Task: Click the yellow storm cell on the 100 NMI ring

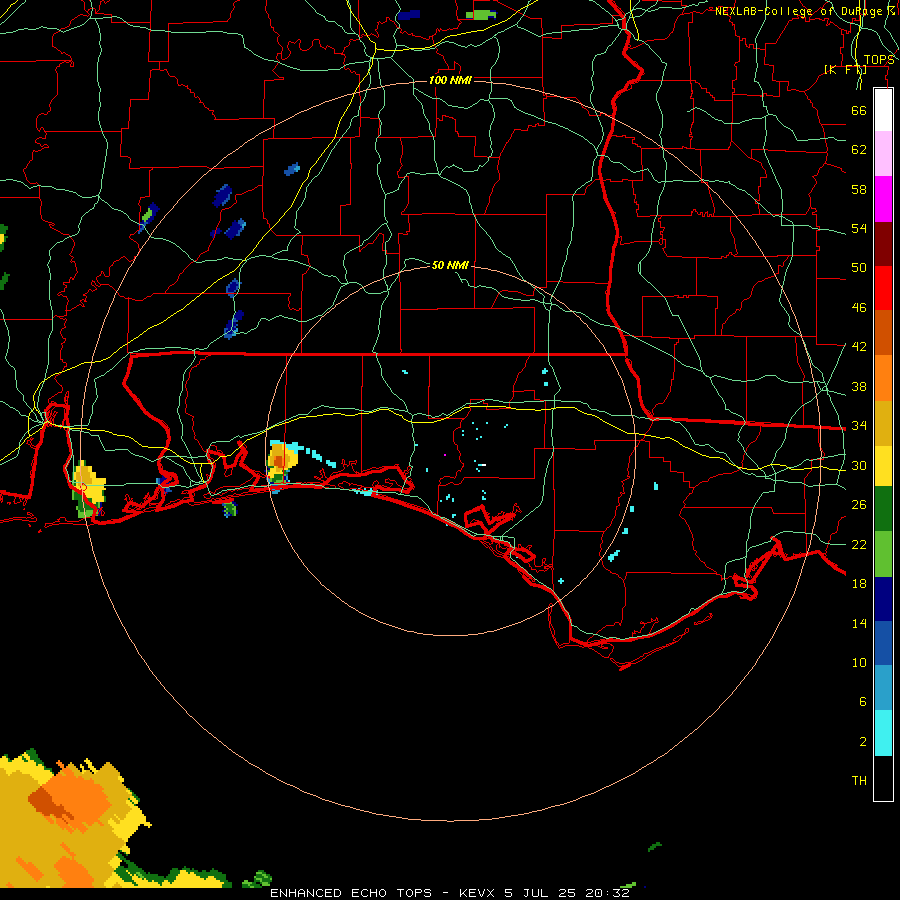Action: (x=88, y=488)
